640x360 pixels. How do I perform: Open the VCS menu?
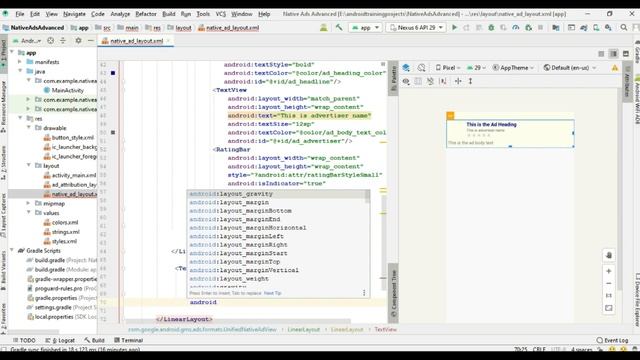coord(220,14)
